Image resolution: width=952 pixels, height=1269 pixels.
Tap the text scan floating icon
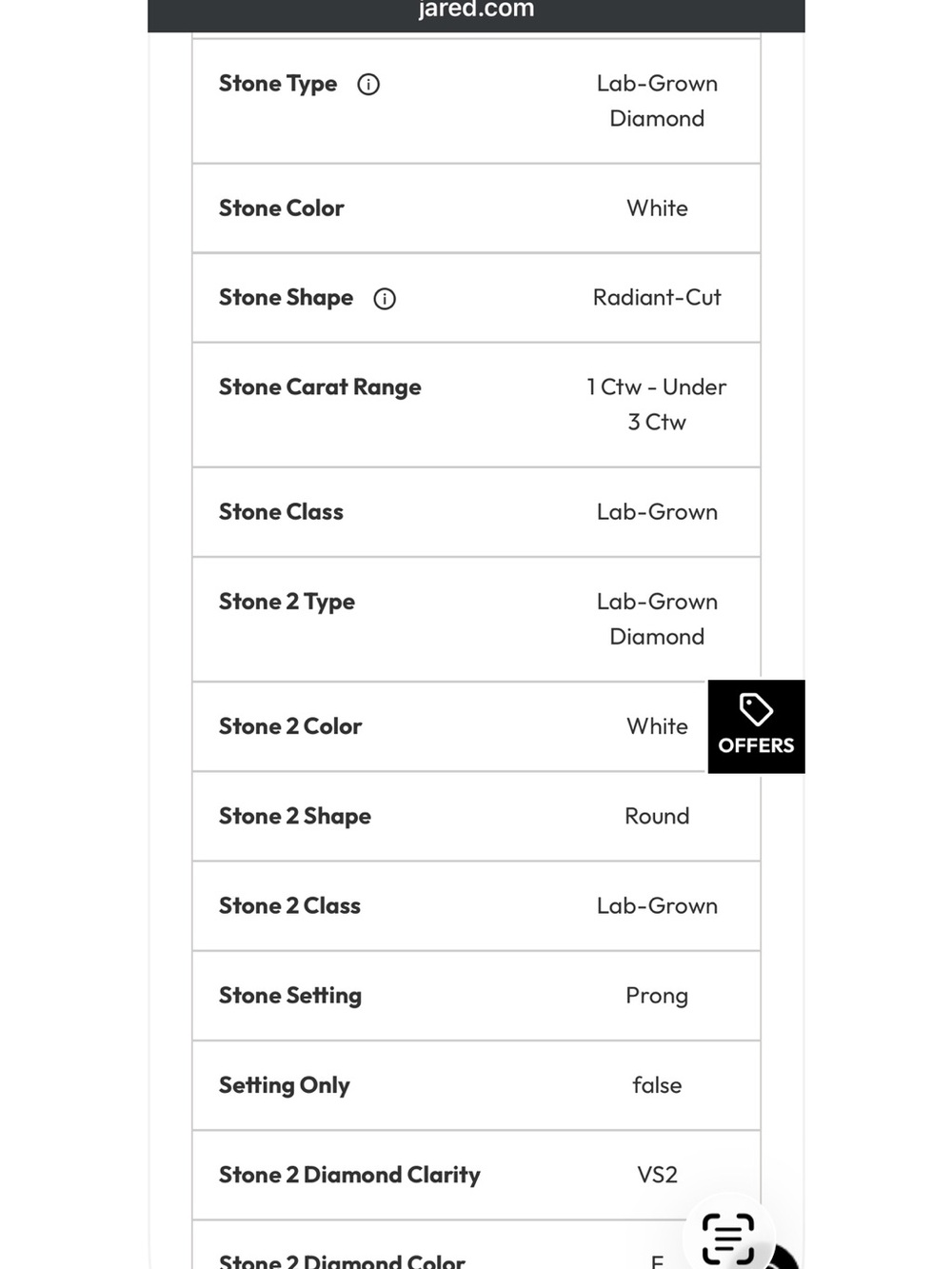[728, 1239]
